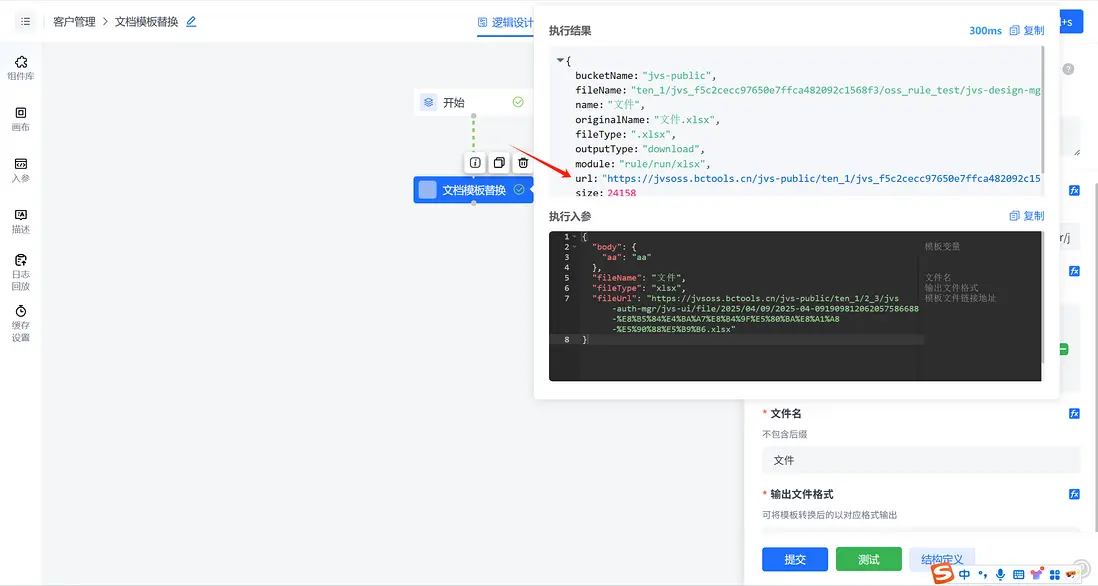
Task: Select the 画布 canvas sidebar icon
Action: click(20, 119)
